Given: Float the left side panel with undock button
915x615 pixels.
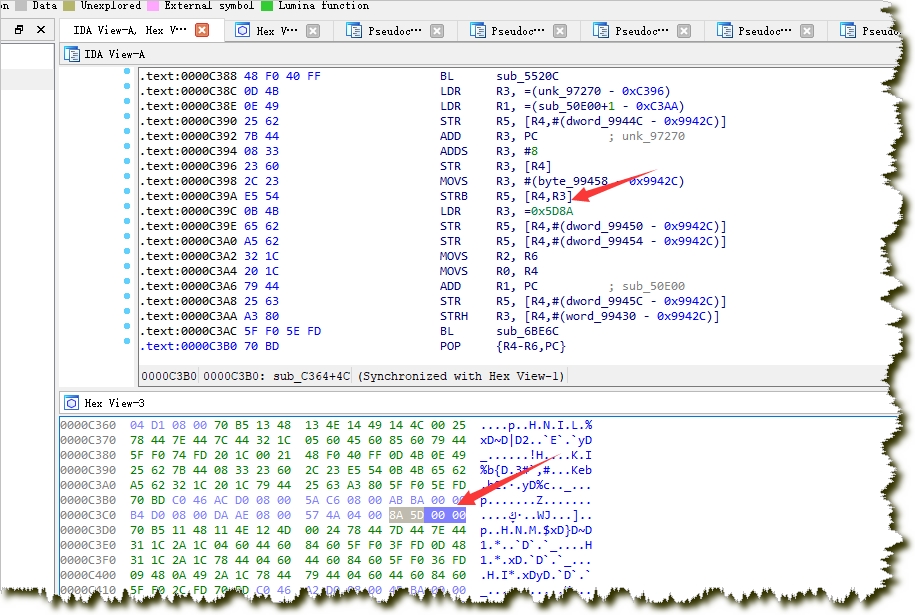Looking at the screenshot, I should [x=19, y=29].
